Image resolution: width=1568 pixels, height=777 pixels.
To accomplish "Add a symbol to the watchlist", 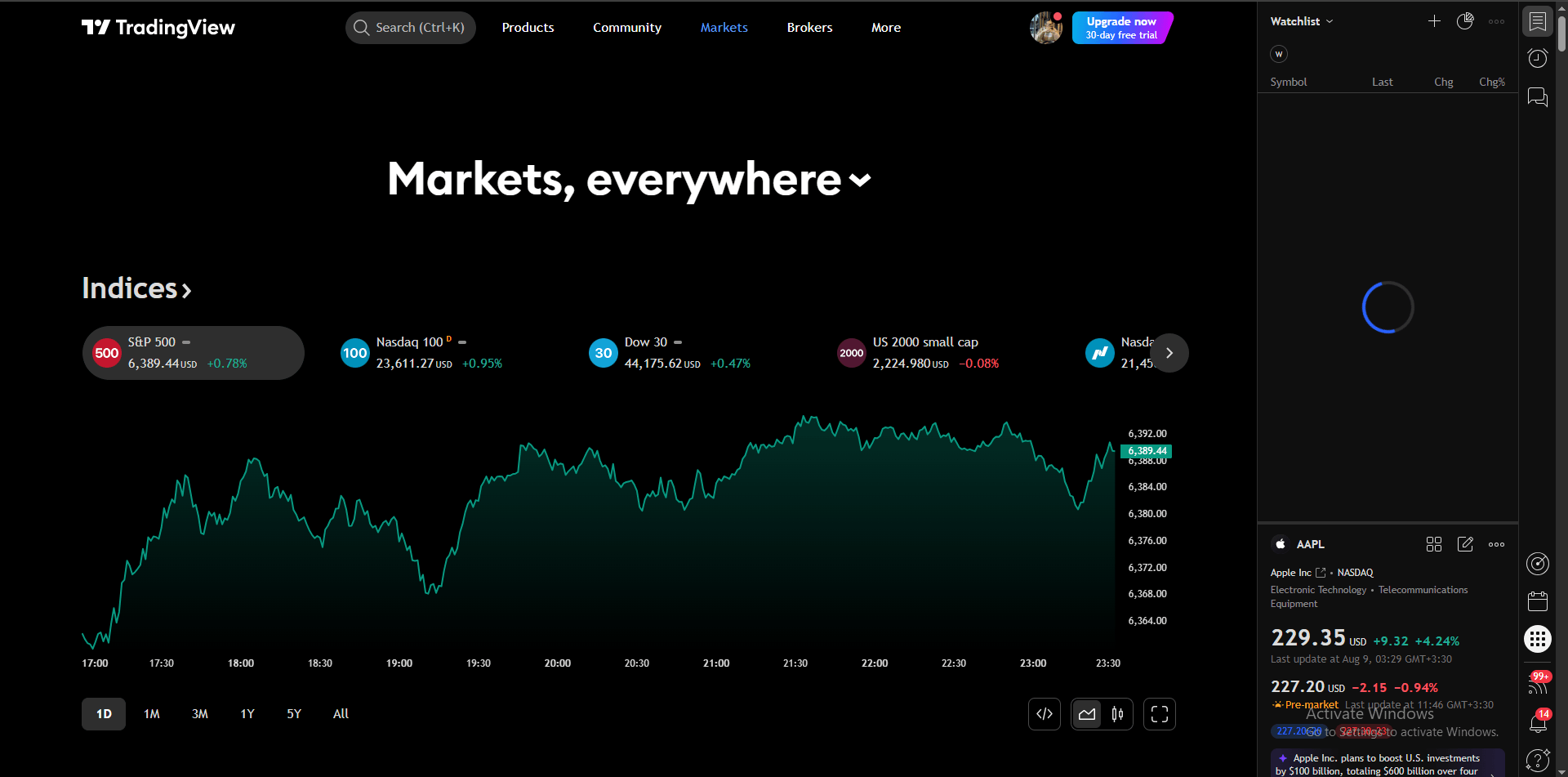I will click(x=1434, y=21).
